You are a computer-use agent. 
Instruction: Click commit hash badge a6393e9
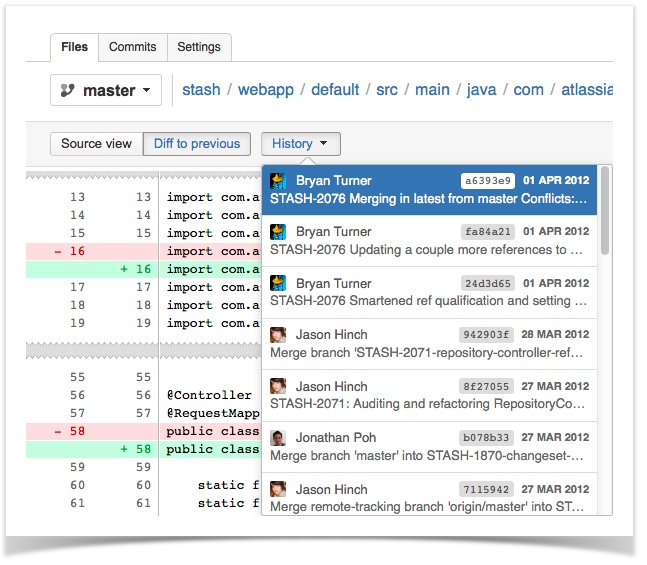click(x=487, y=181)
